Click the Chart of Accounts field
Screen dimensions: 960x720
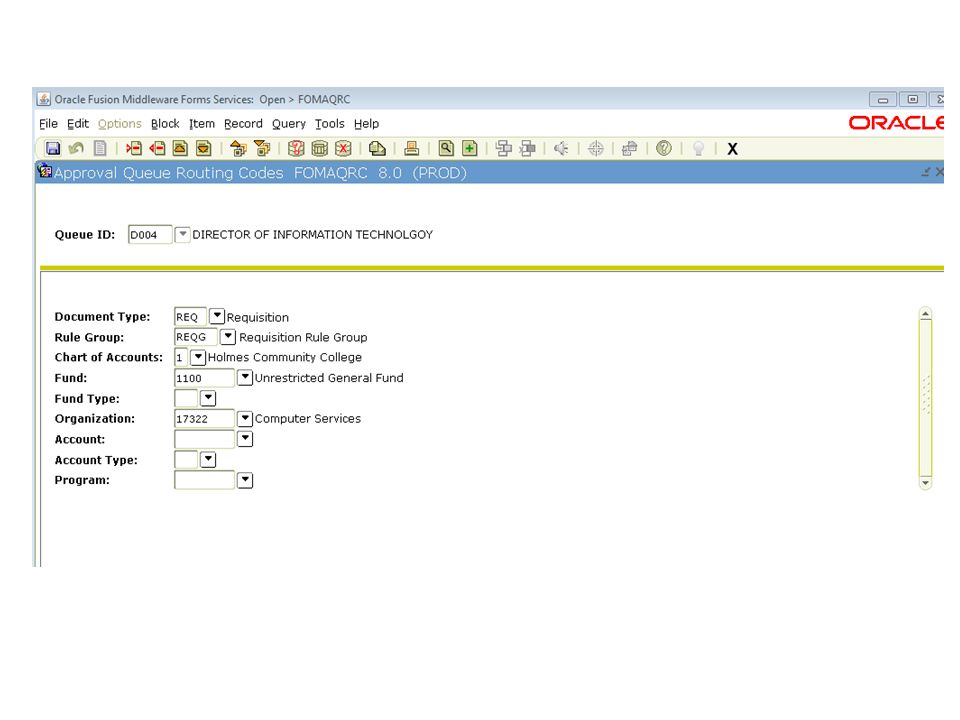[181, 357]
